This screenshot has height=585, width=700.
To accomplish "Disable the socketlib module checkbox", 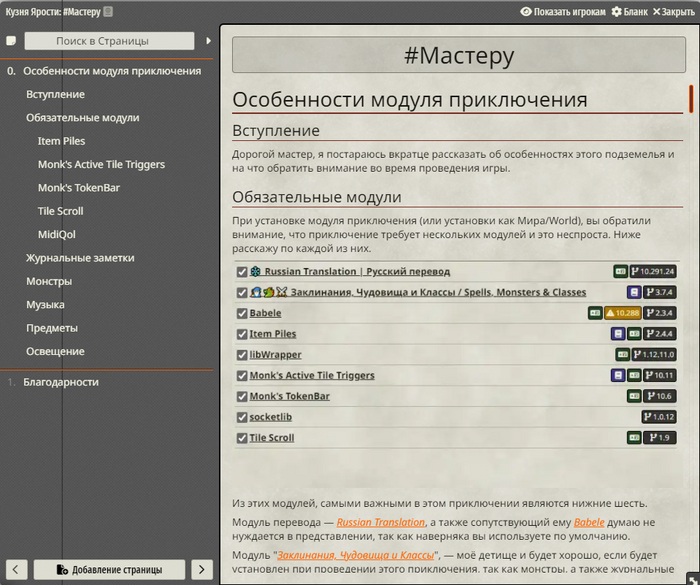I will point(242,417).
